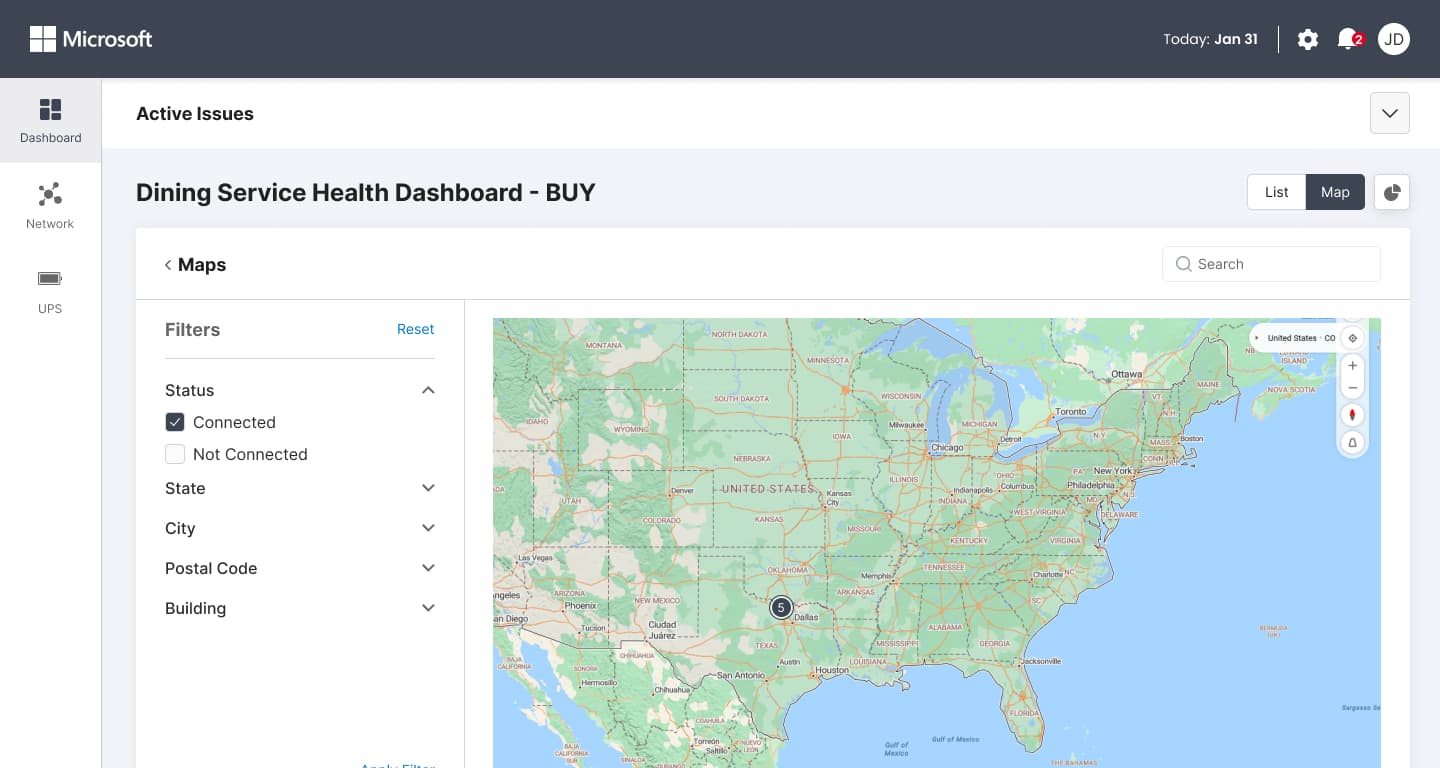
Task: Open the JD user avatar menu
Action: click(x=1394, y=39)
